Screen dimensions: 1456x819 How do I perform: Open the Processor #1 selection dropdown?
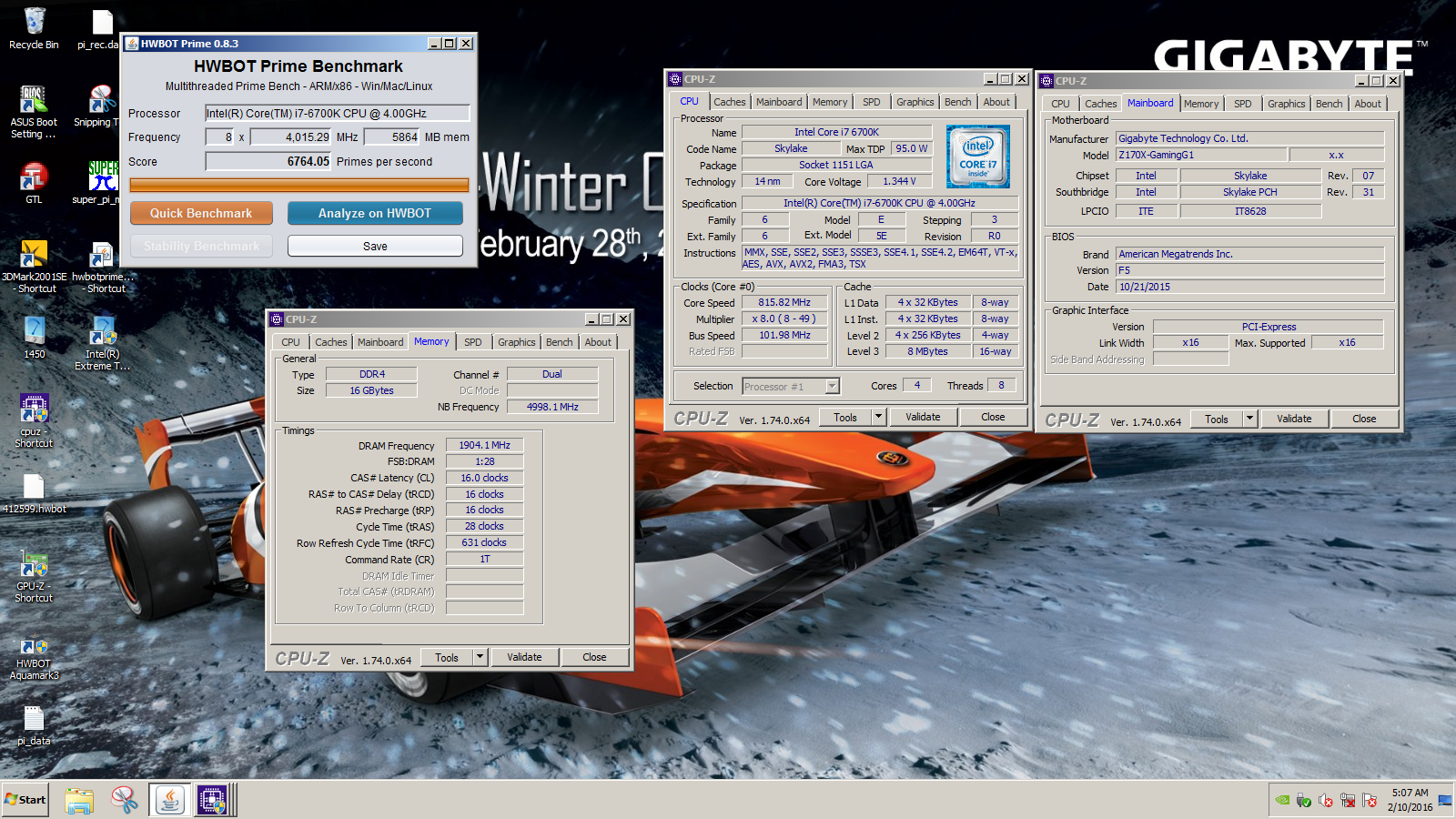(x=832, y=387)
